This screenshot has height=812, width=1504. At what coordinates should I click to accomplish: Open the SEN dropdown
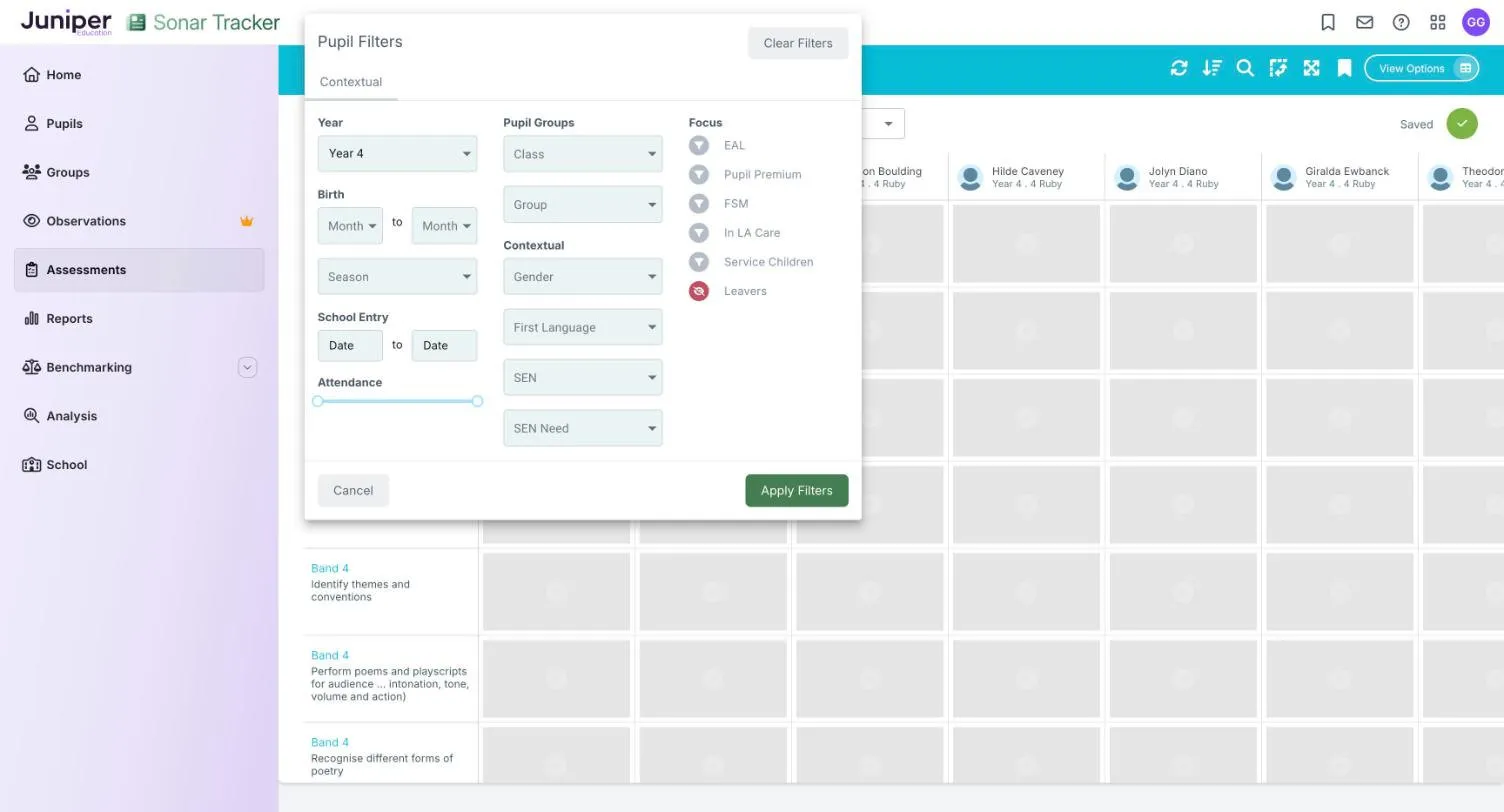pos(583,377)
